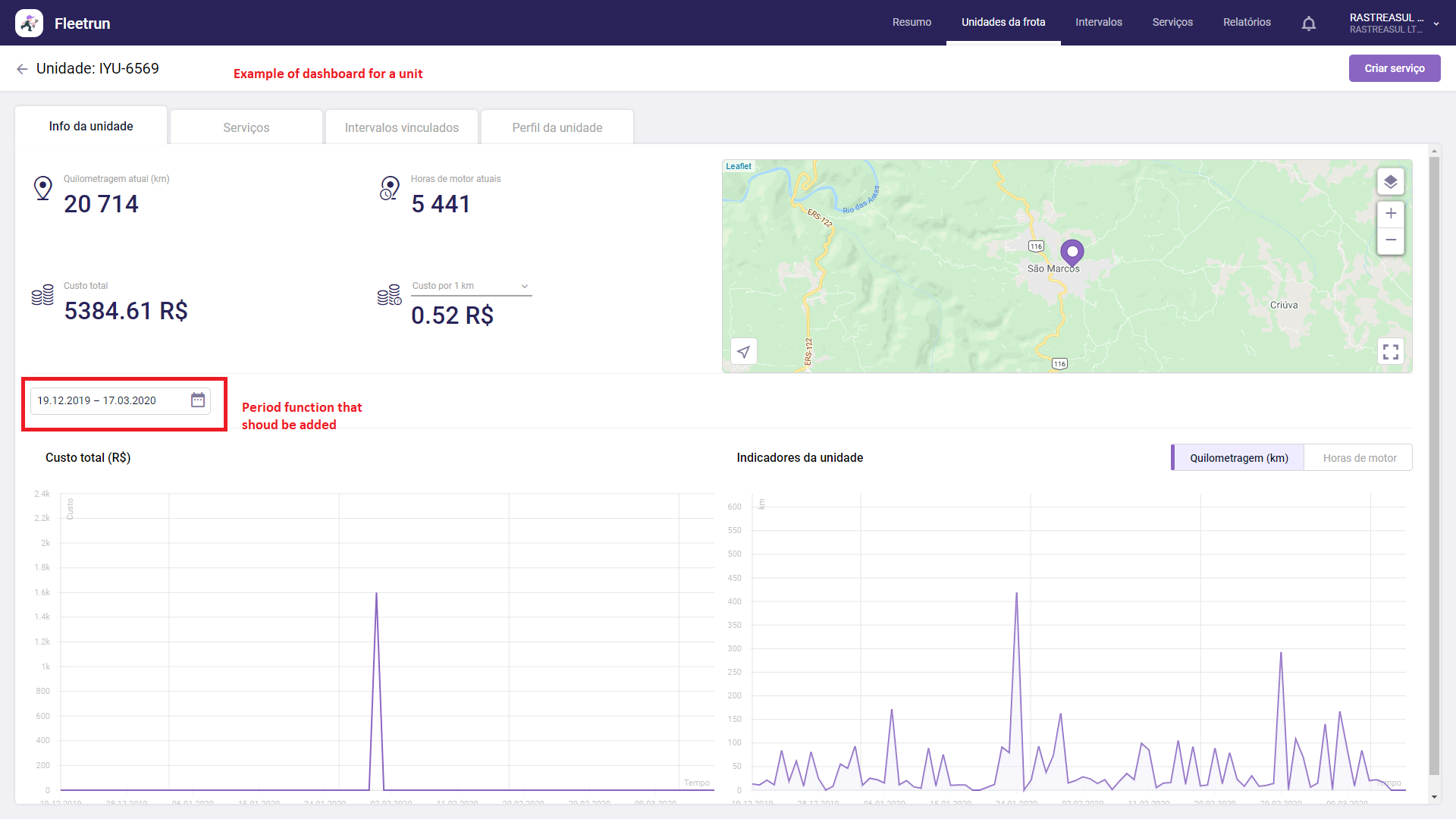Click the vertical page scrollbar
1456x819 pixels.
[x=1433, y=463]
